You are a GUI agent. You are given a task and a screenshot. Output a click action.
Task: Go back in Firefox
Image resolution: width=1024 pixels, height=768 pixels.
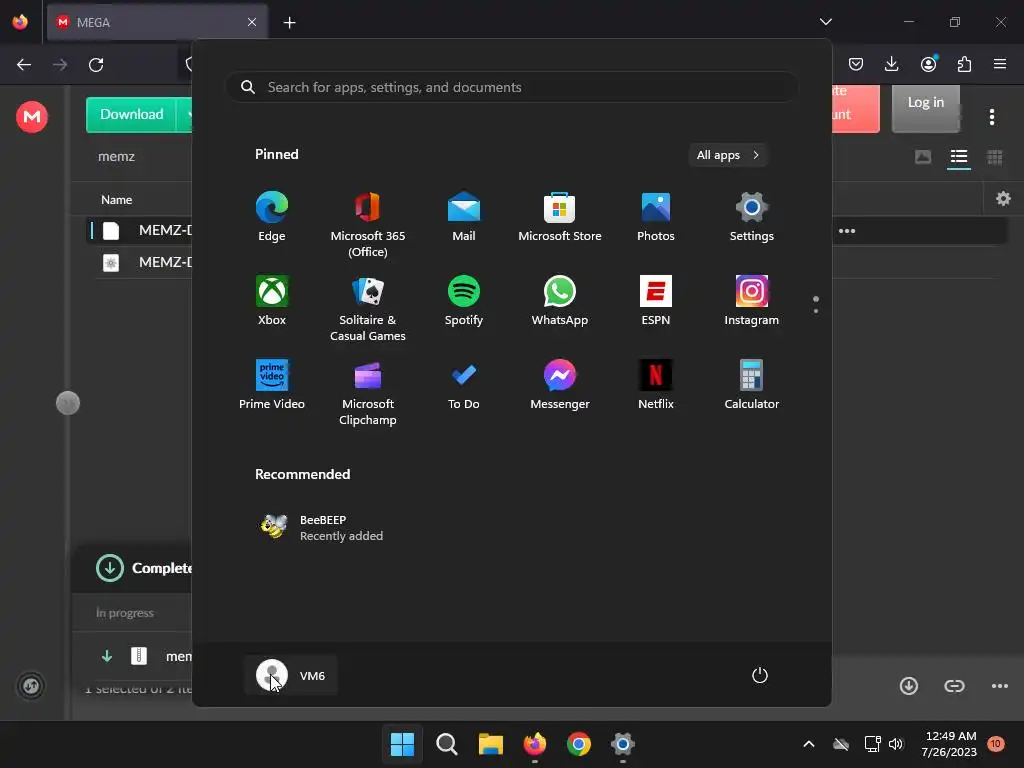(24, 65)
